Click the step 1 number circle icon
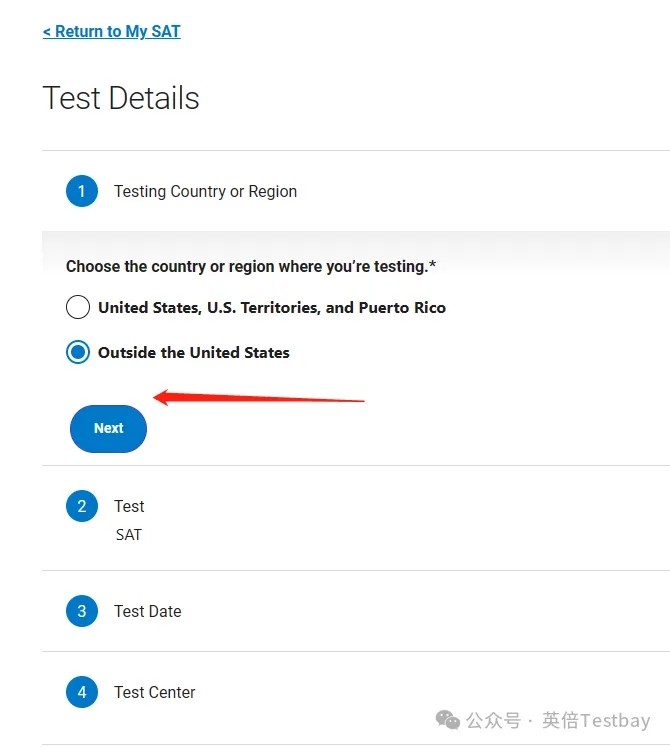This screenshot has height=747, width=670. pos(82,191)
